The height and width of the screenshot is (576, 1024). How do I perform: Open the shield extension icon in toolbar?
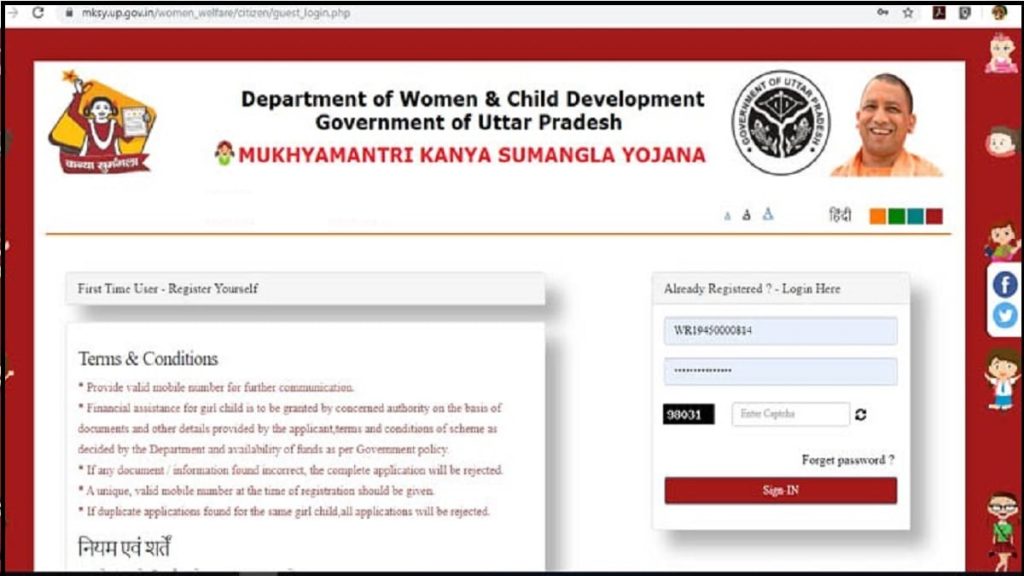(x=965, y=12)
